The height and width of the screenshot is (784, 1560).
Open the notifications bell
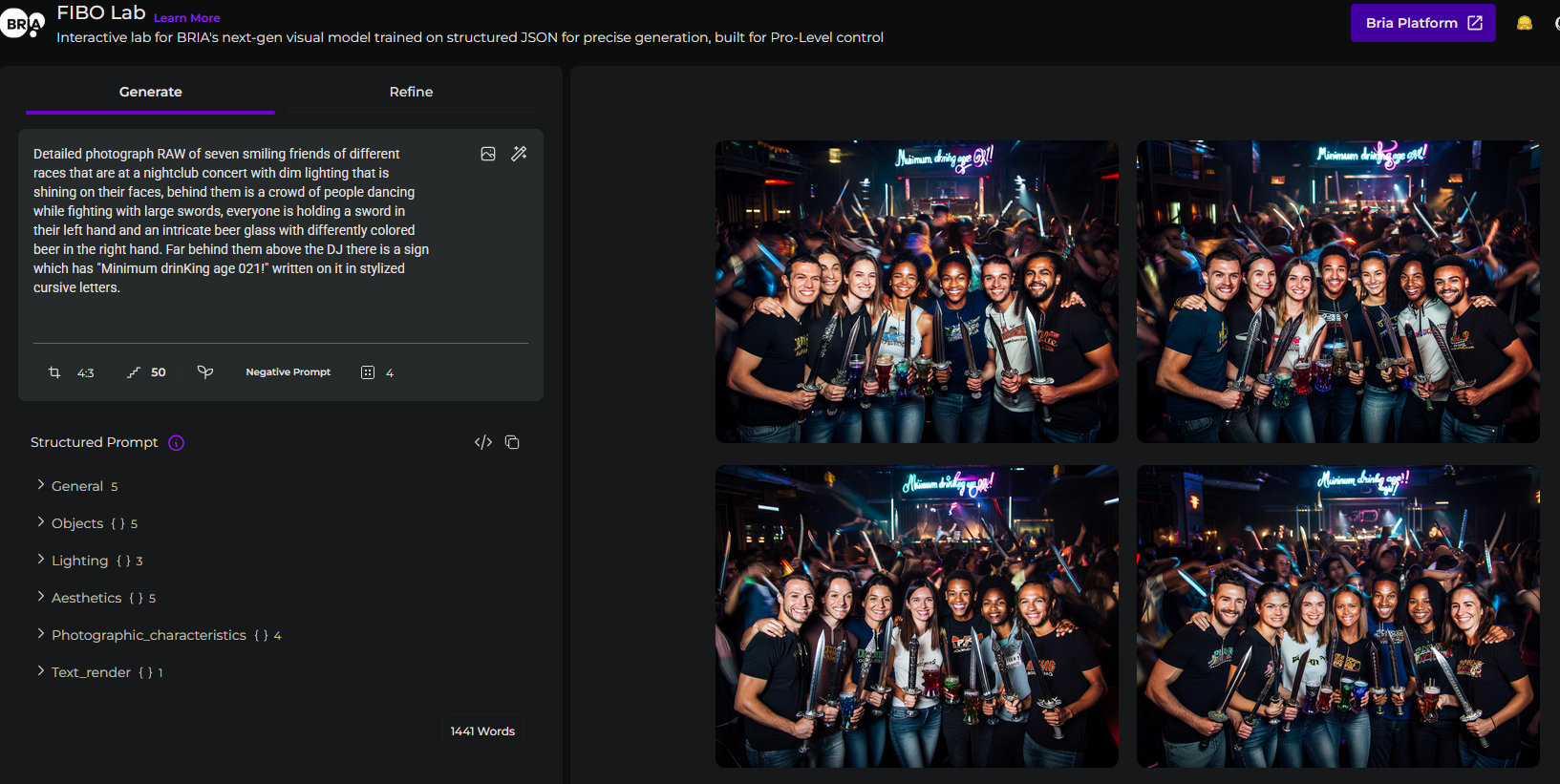1524,23
